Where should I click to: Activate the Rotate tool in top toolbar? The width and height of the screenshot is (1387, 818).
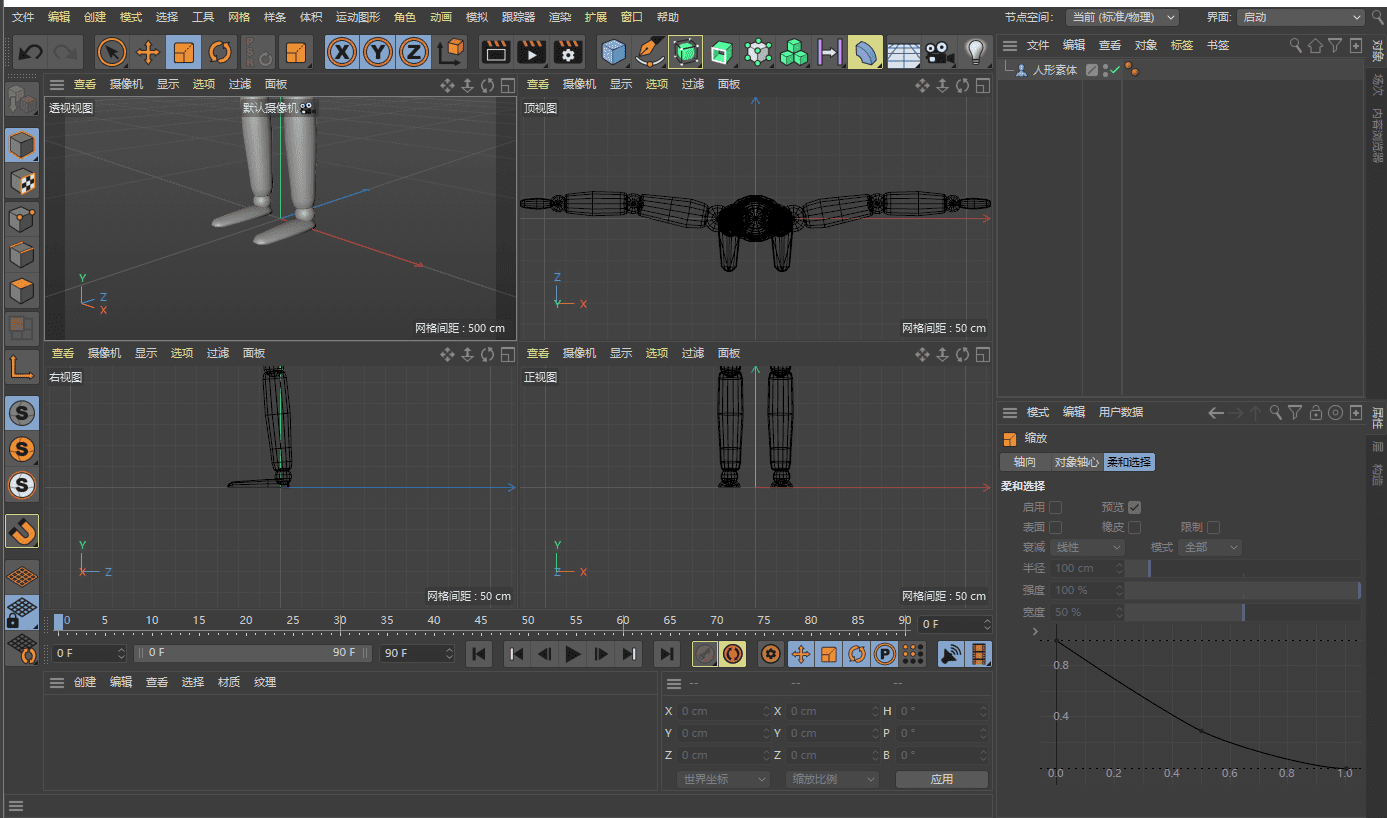(x=220, y=52)
